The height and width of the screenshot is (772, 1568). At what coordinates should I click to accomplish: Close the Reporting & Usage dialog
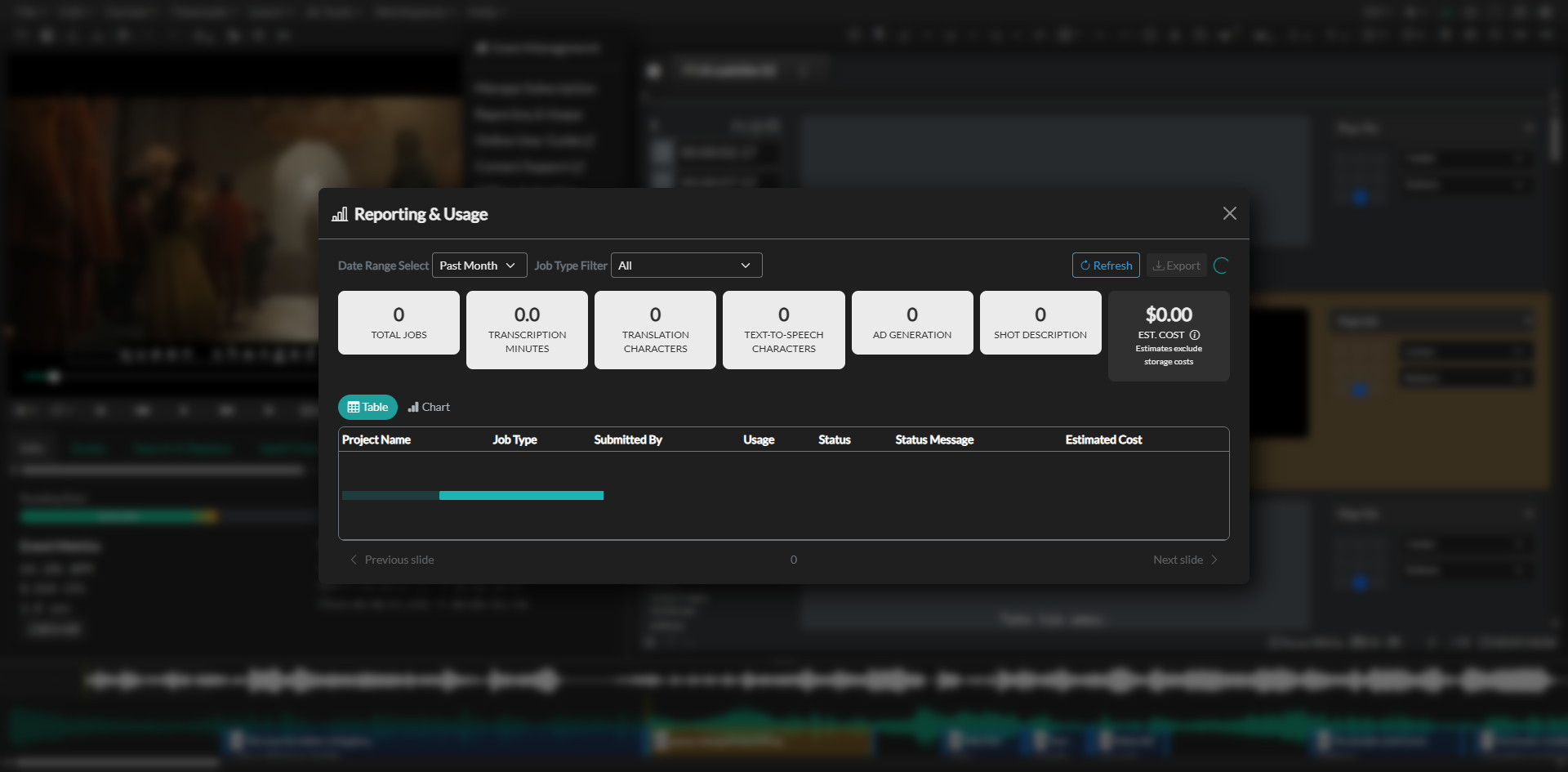tap(1229, 213)
